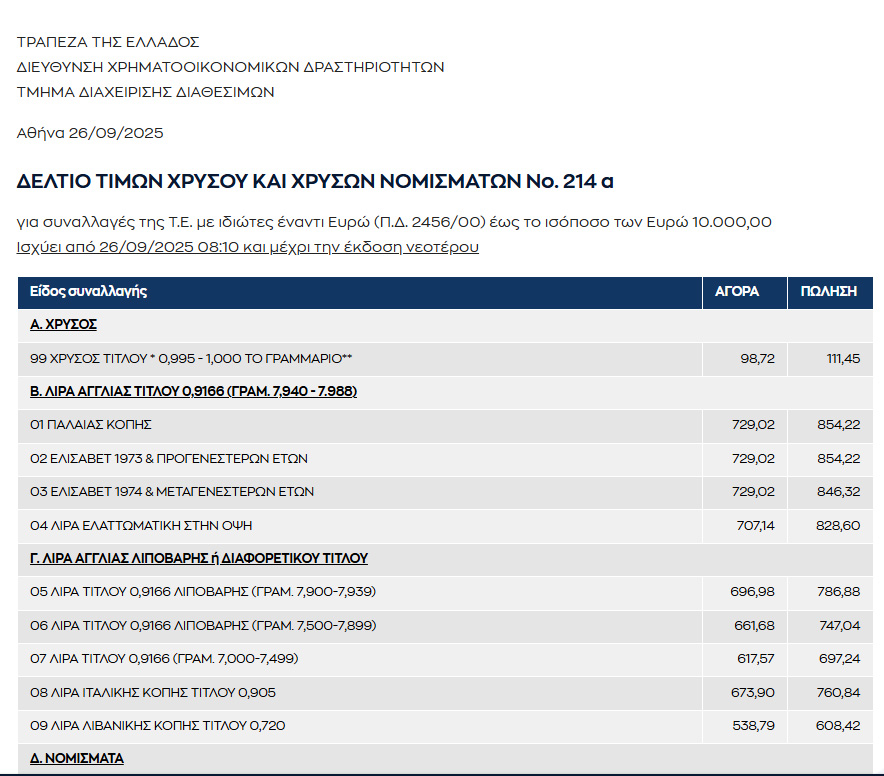Image resolution: width=884 pixels, height=776 pixels.
Task: Click the sell price 111,45
Action: 843,359
